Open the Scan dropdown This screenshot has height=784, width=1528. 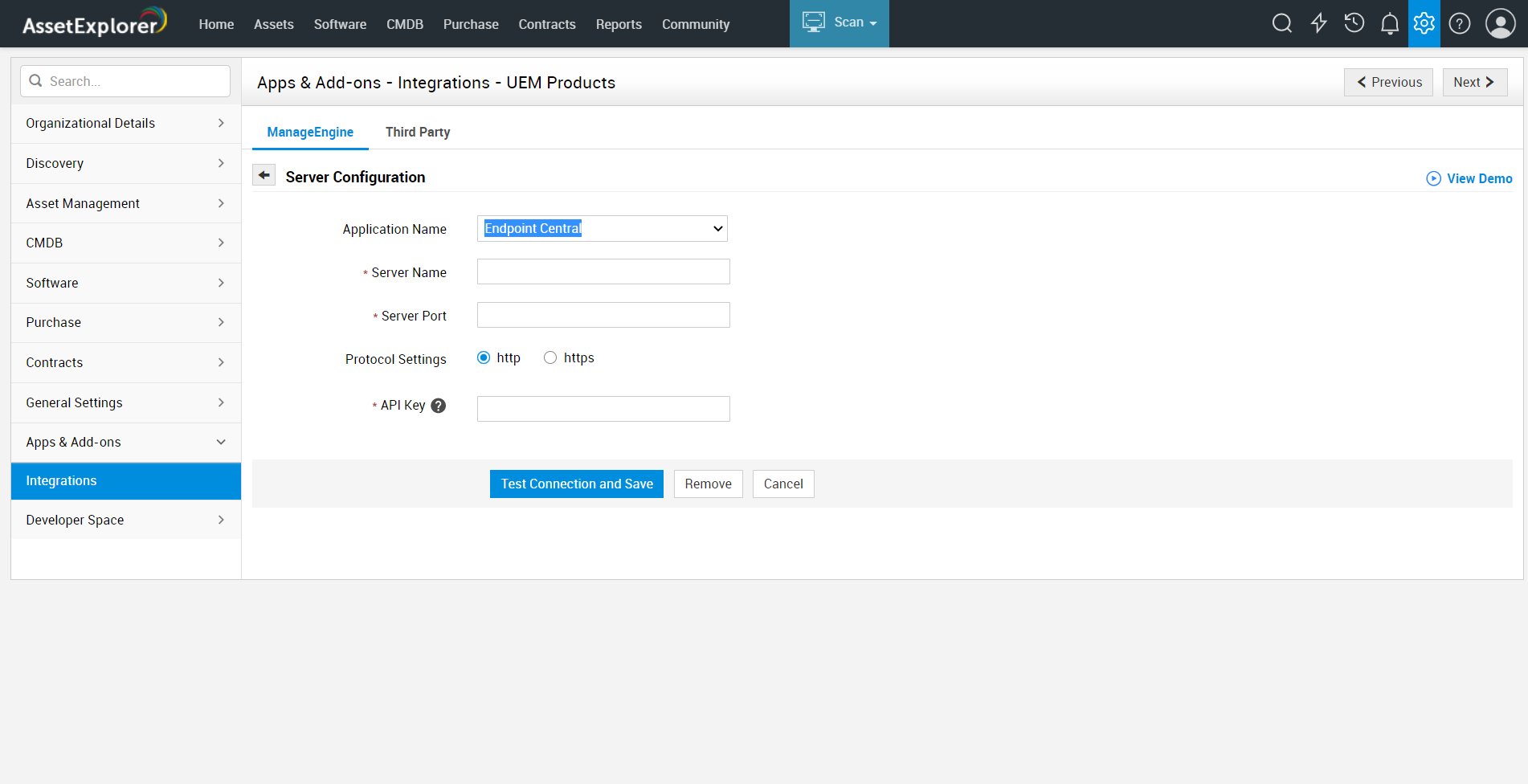(x=840, y=23)
